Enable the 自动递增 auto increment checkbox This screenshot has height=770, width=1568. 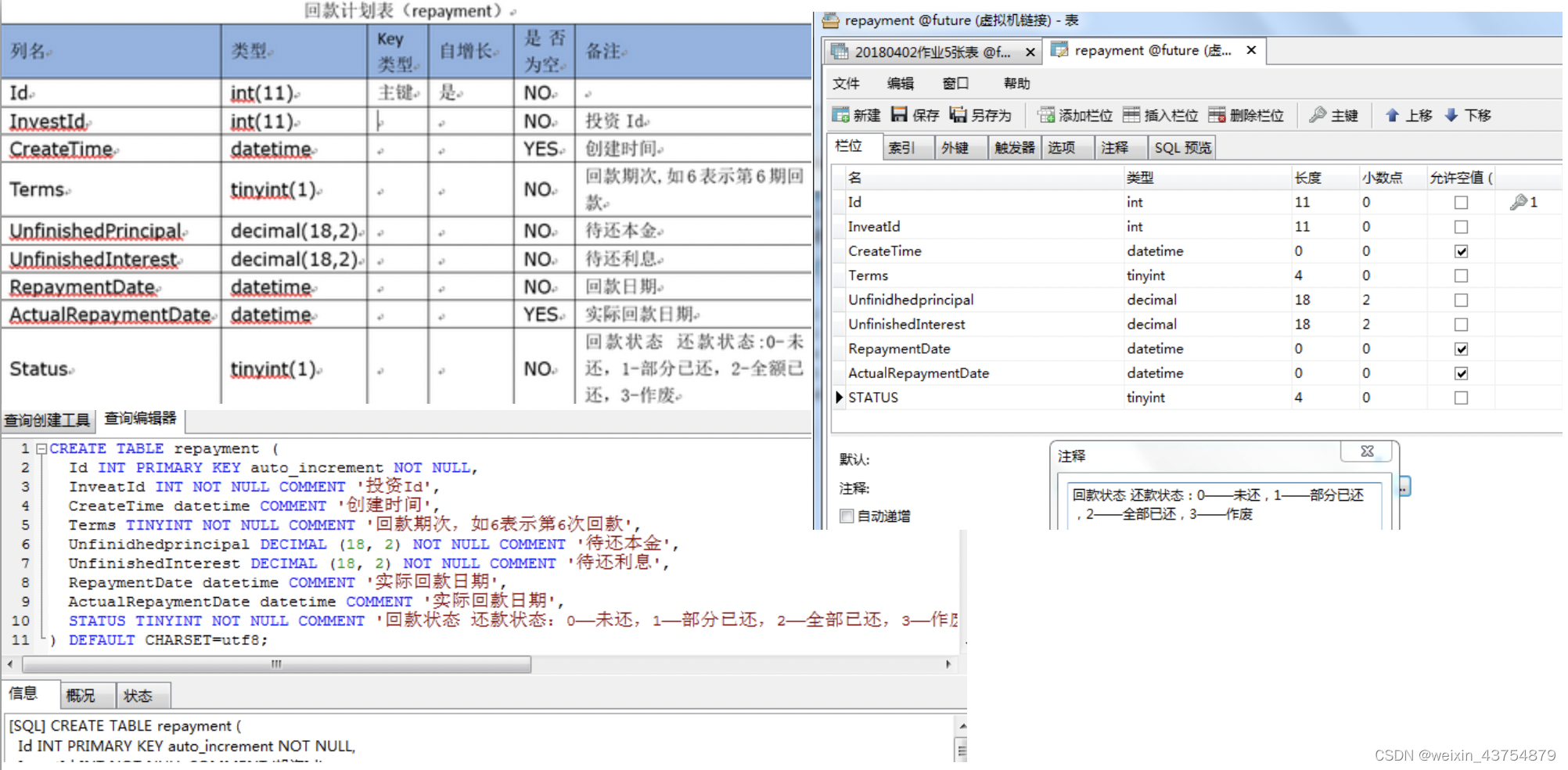point(847,516)
